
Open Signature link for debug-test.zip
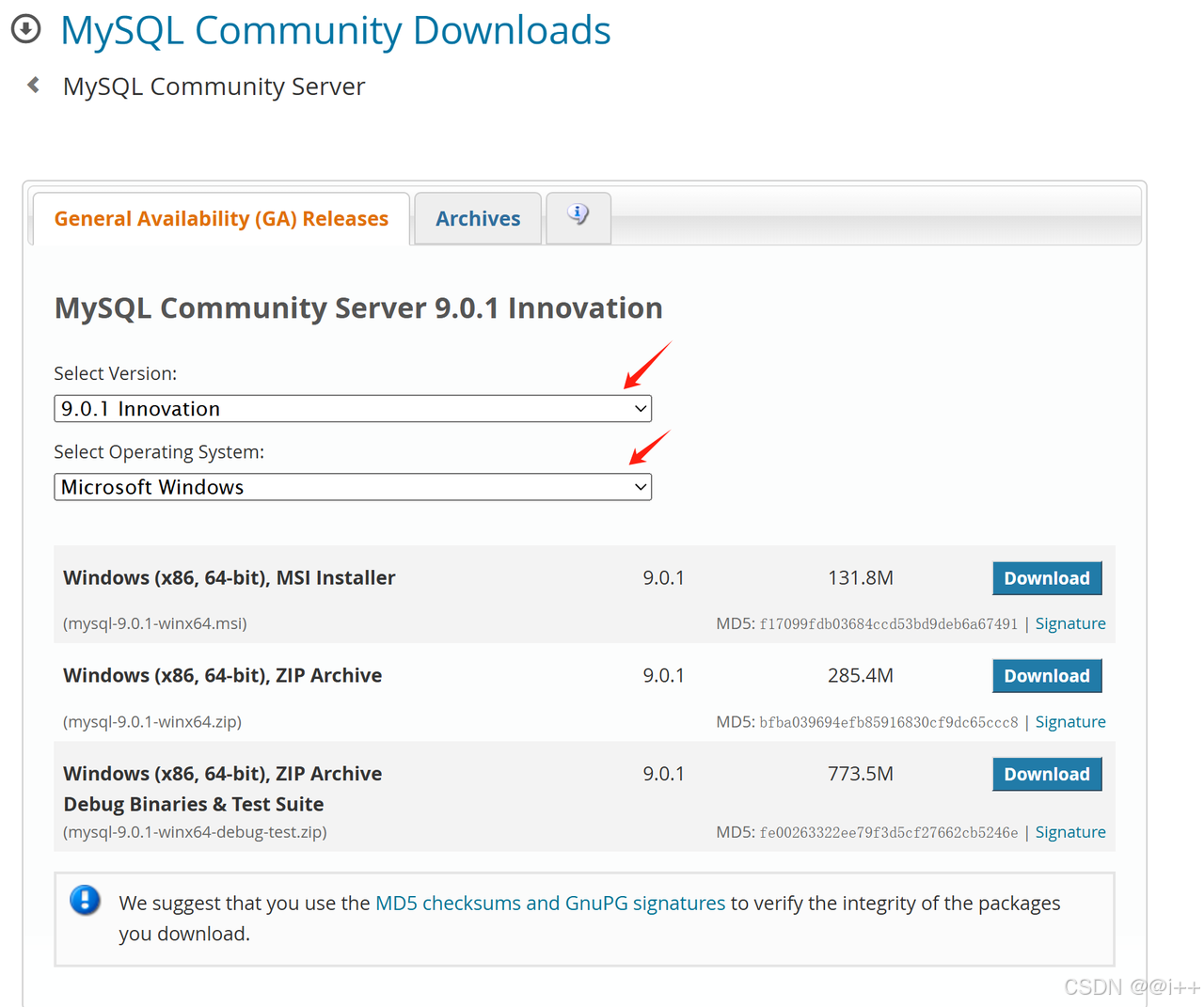tap(1070, 832)
